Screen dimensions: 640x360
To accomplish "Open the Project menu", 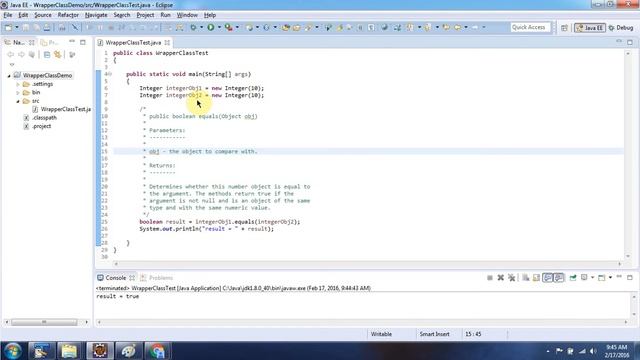I will tap(145, 15).
